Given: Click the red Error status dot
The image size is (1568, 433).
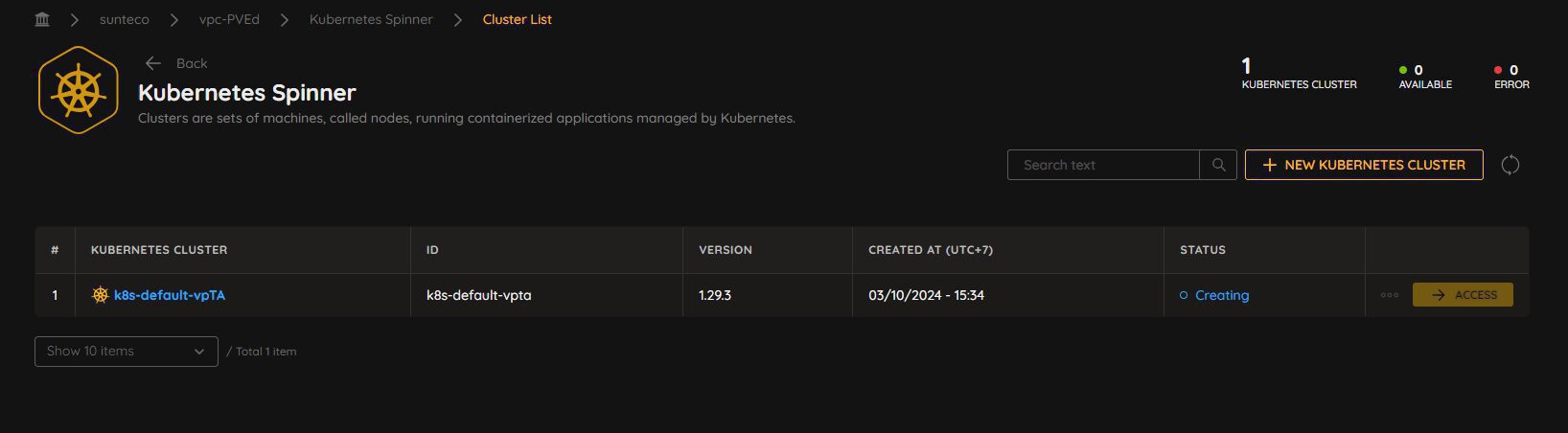Looking at the screenshot, I should 1498,70.
